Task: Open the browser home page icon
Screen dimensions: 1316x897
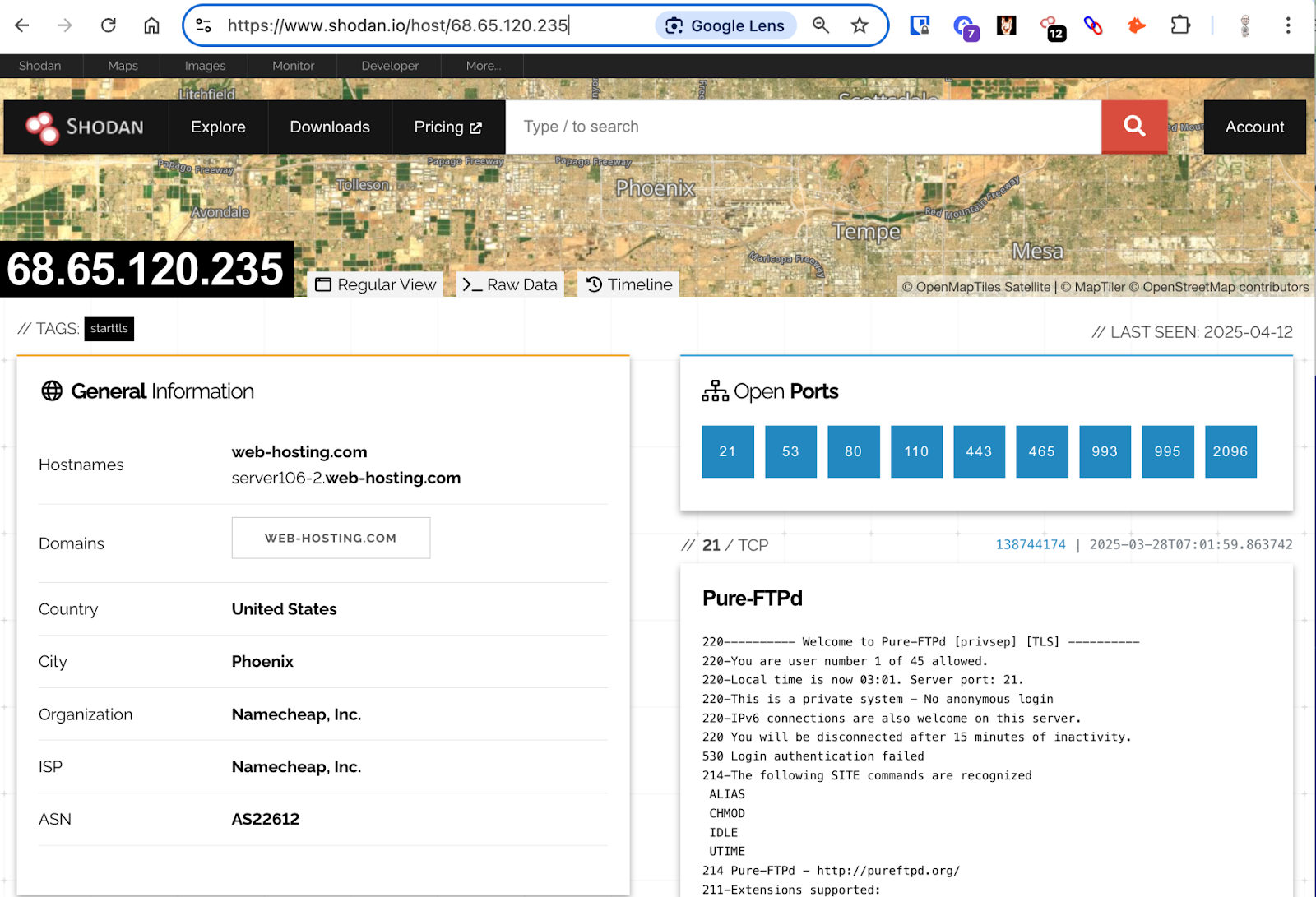Action: (x=151, y=25)
